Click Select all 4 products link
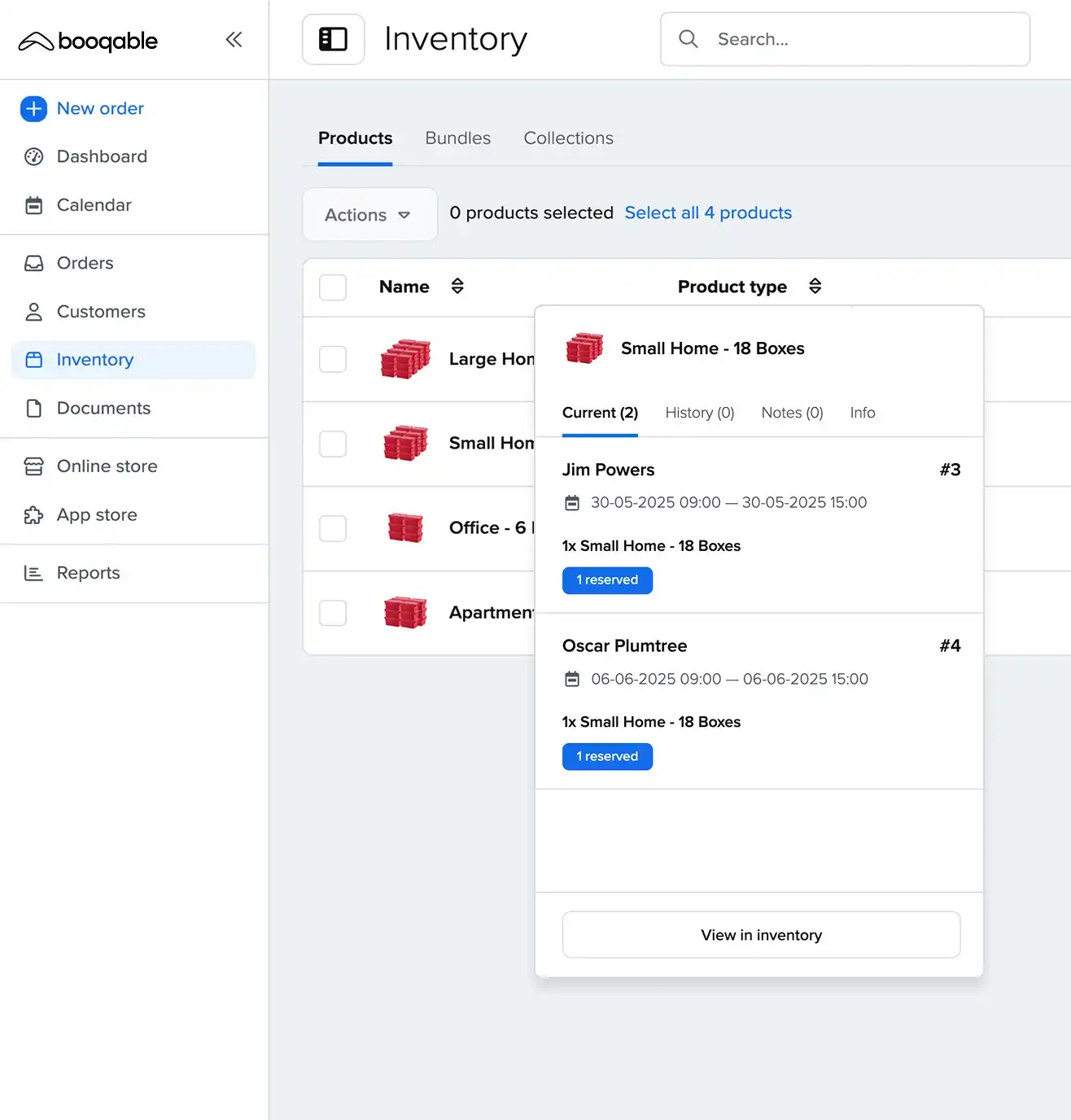 tap(708, 213)
